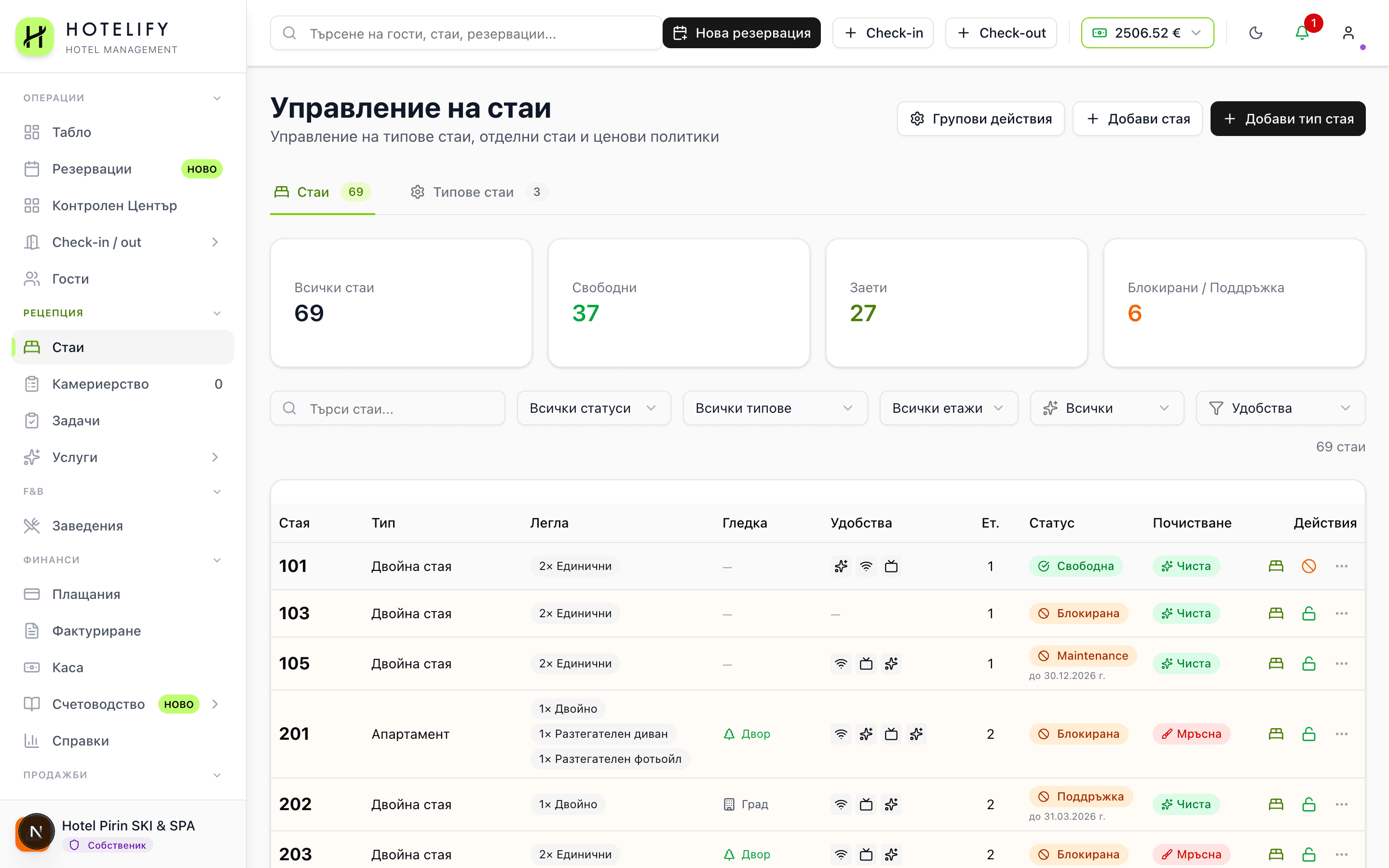This screenshot has width=1389, height=868.
Task: Click the Търси стаи search field
Action: (387, 407)
